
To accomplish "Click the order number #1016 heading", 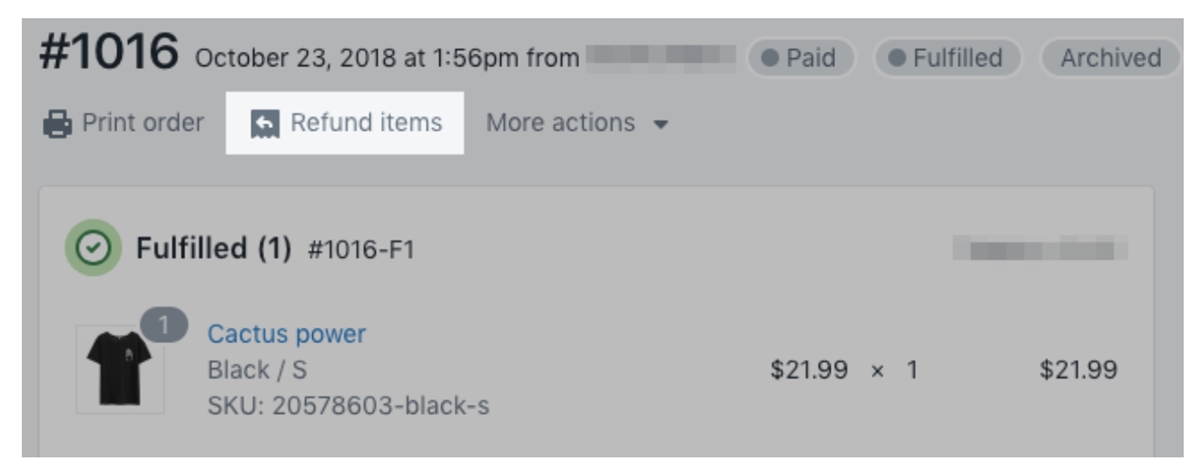I will click(x=109, y=52).
